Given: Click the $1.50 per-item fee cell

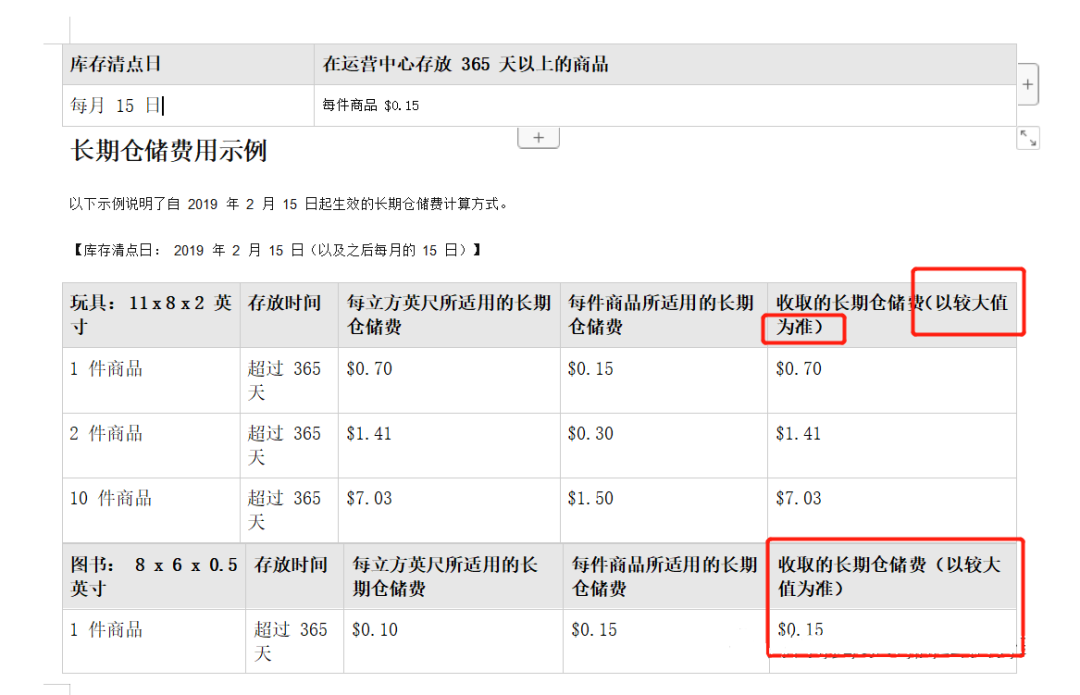Looking at the screenshot, I should click(664, 510).
